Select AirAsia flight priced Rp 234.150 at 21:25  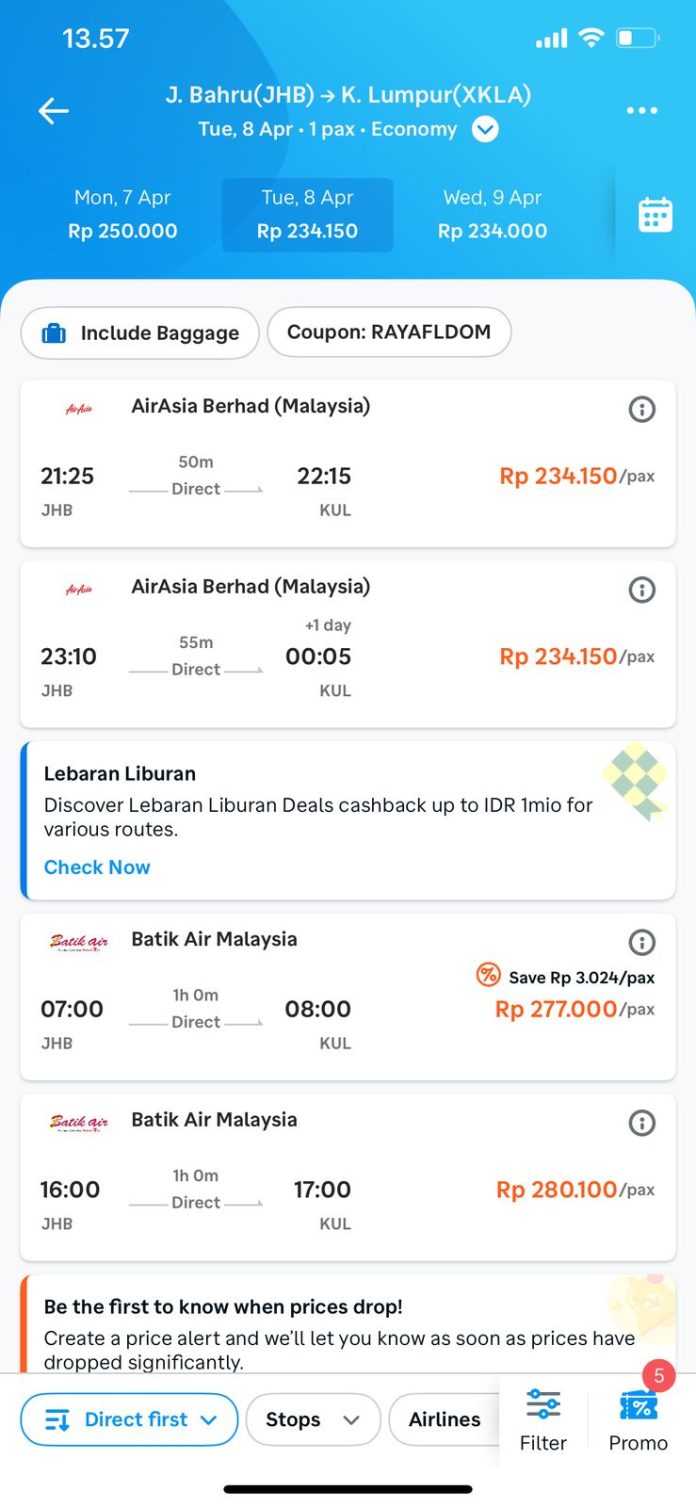347,476
